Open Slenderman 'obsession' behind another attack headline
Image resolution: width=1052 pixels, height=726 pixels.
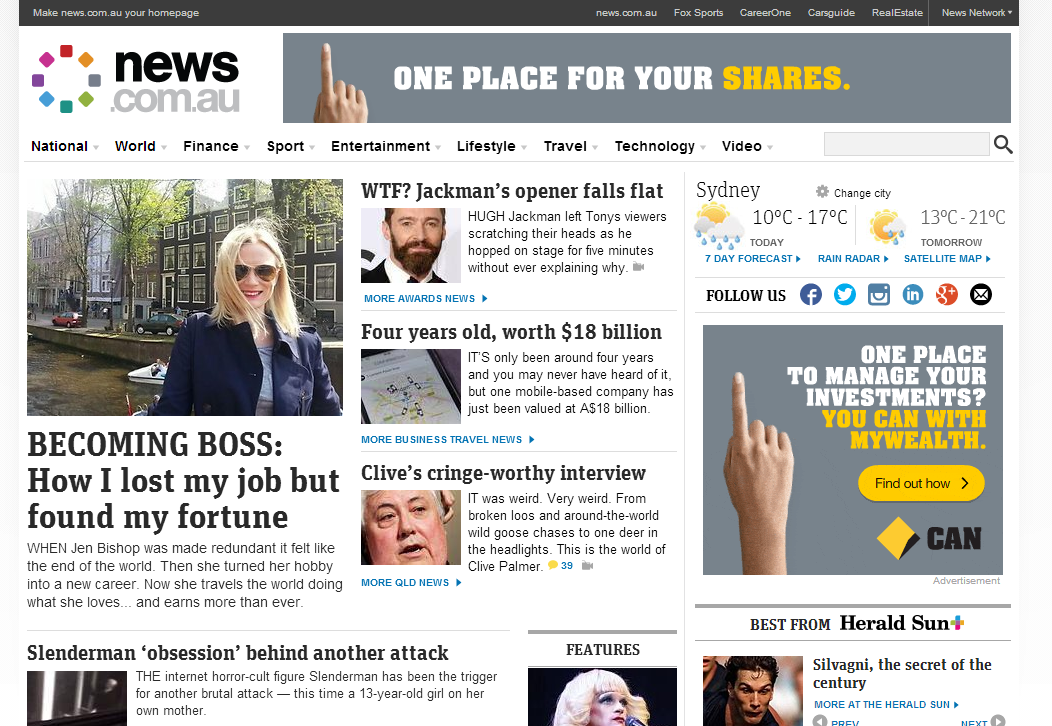point(238,653)
